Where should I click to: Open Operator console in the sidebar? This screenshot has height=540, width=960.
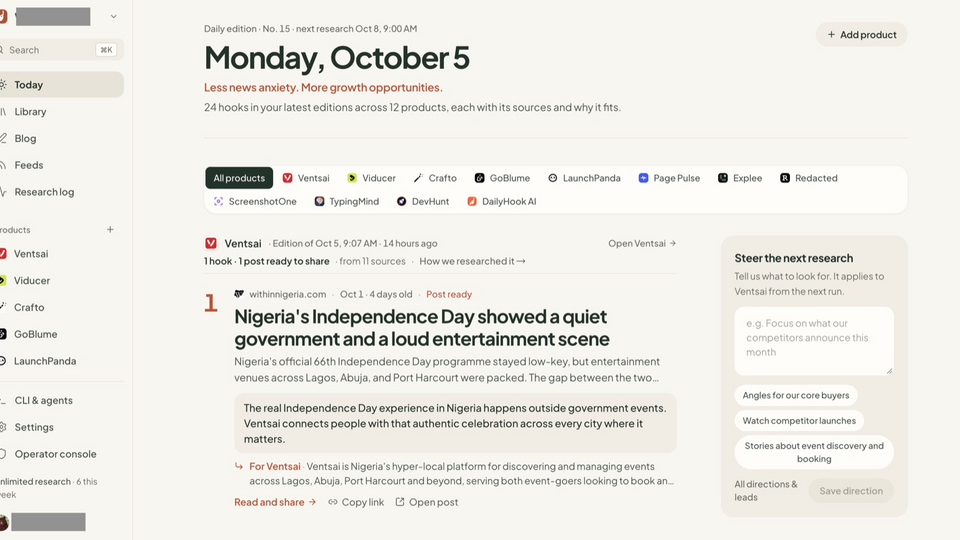click(x=55, y=454)
